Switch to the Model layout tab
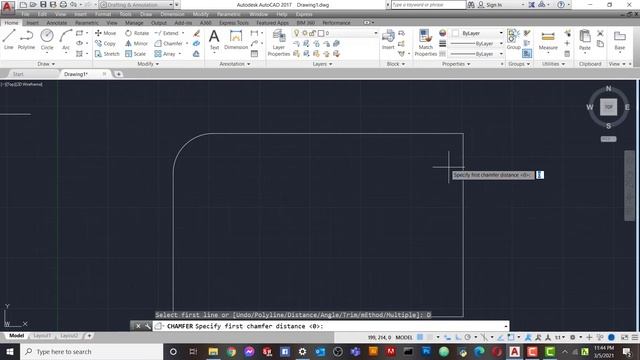 [x=16, y=336]
